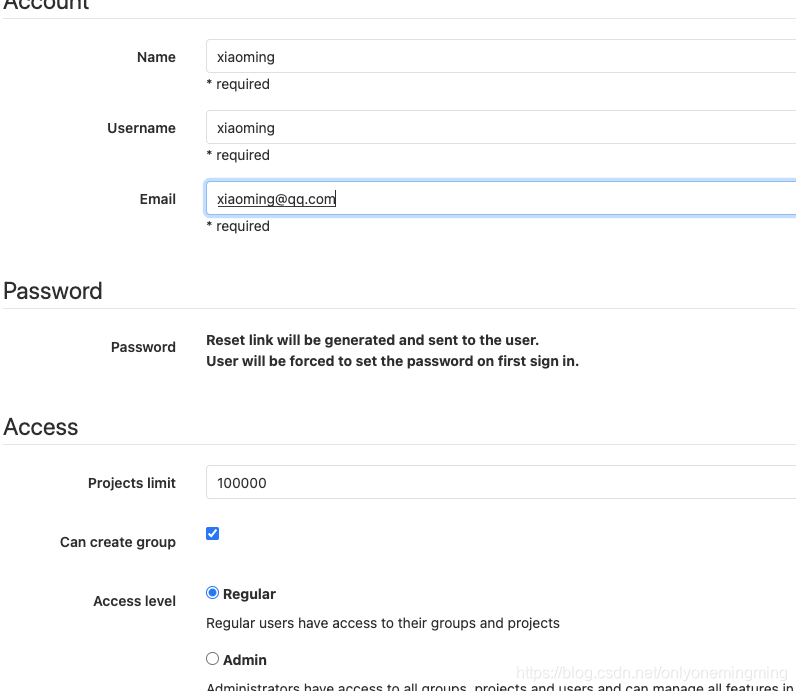This screenshot has height=691, width=796.
Task: Toggle the Can create group checkbox
Action: click(x=212, y=534)
